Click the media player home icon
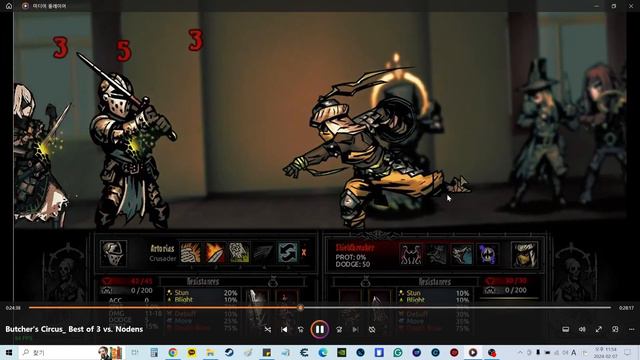This screenshot has width=640, height=360. [9, 6]
